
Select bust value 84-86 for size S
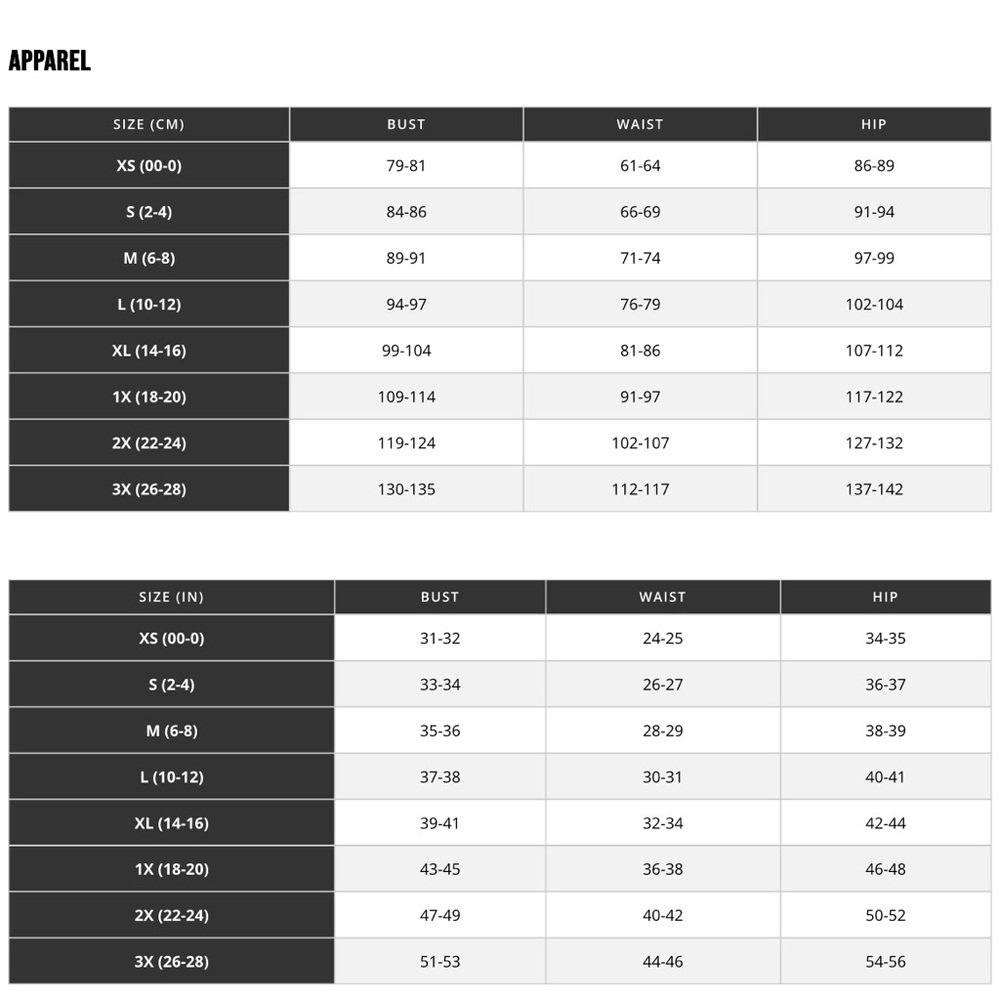(x=406, y=212)
